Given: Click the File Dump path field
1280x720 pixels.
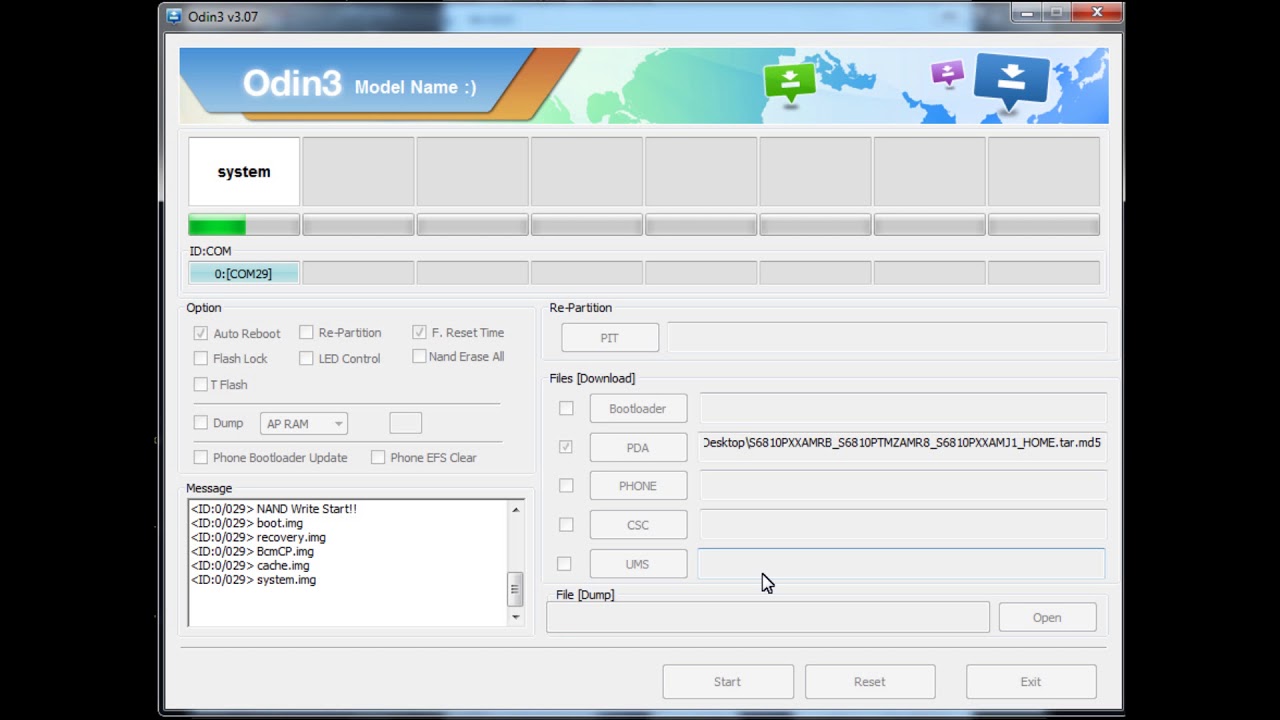Looking at the screenshot, I should click(768, 617).
